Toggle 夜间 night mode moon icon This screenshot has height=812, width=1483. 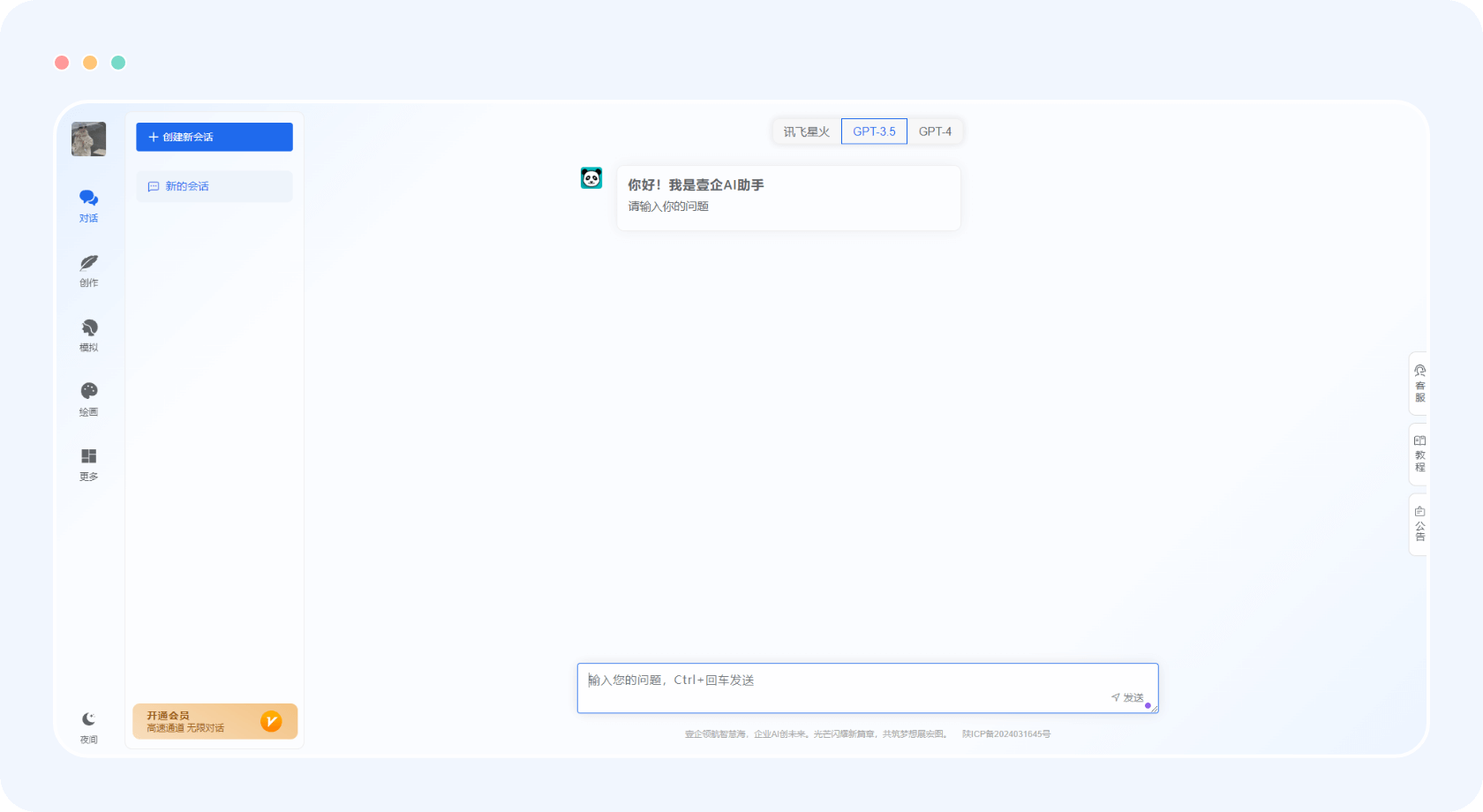click(x=88, y=719)
